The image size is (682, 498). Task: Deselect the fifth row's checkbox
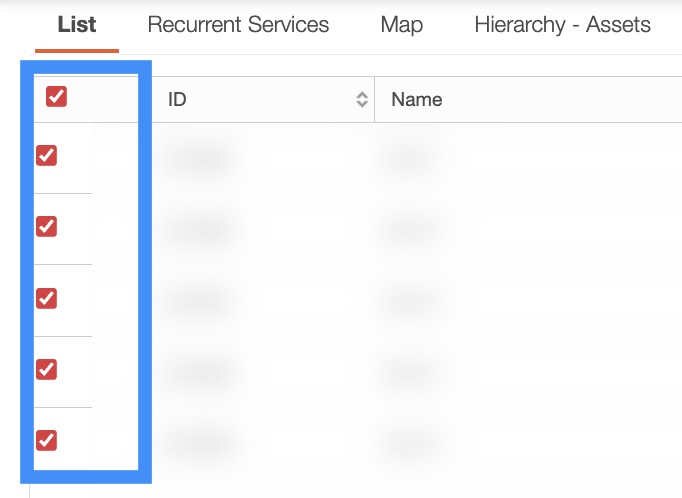pyautogui.click(x=46, y=440)
